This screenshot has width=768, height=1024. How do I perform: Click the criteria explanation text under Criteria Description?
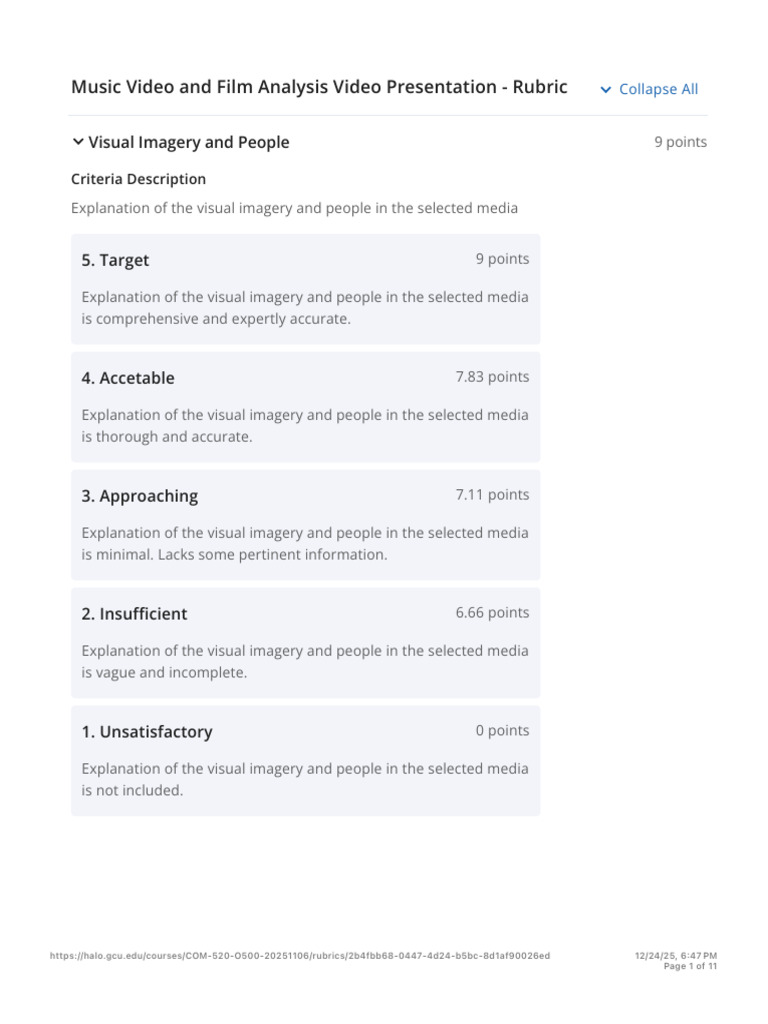point(295,208)
